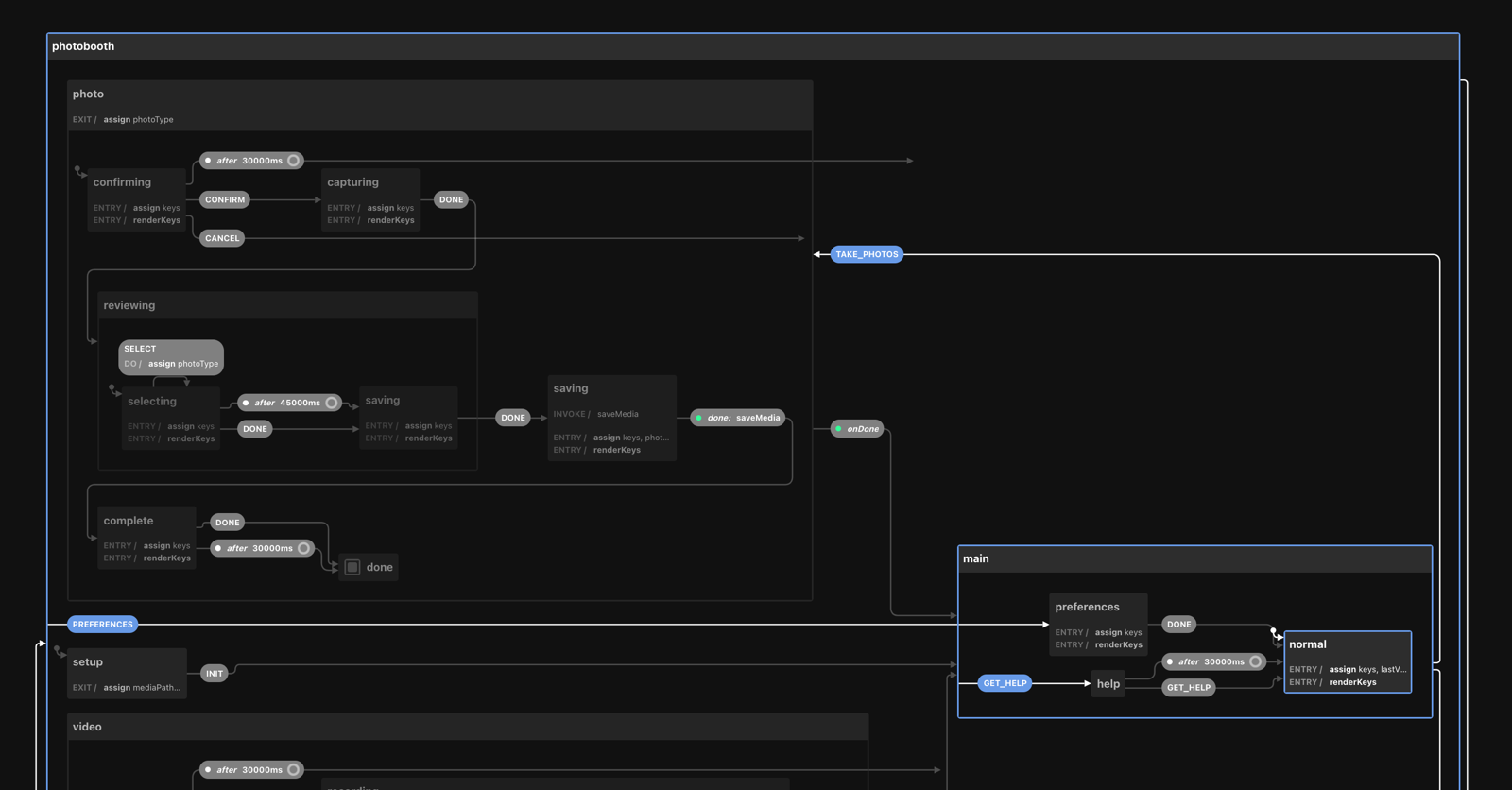This screenshot has height=790, width=1512.
Task: Select the blue TAKE_PHOTOS event label
Action: [867, 254]
